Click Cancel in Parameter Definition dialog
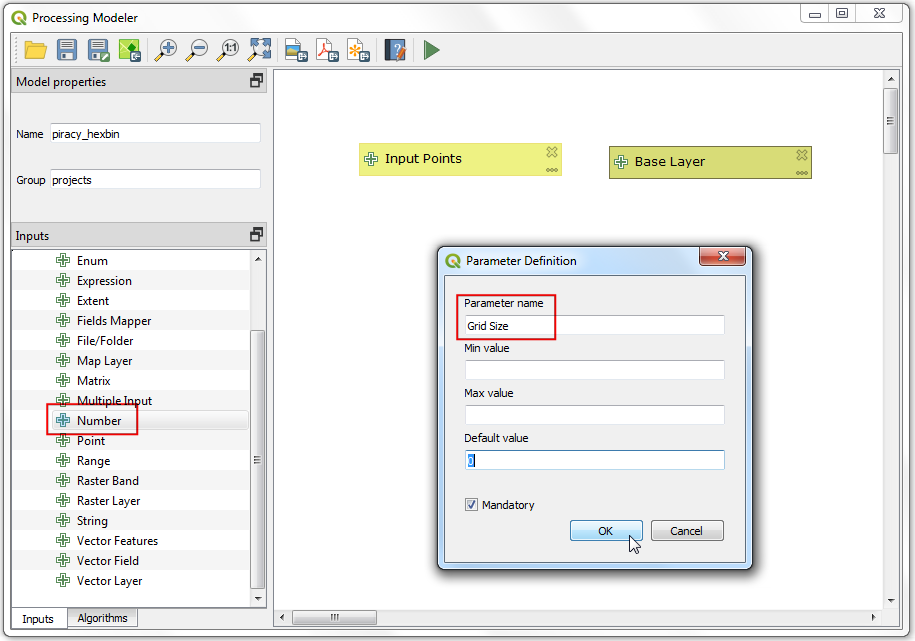Image resolution: width=915 pixels, height=641 pixels. tap(686, 531)
